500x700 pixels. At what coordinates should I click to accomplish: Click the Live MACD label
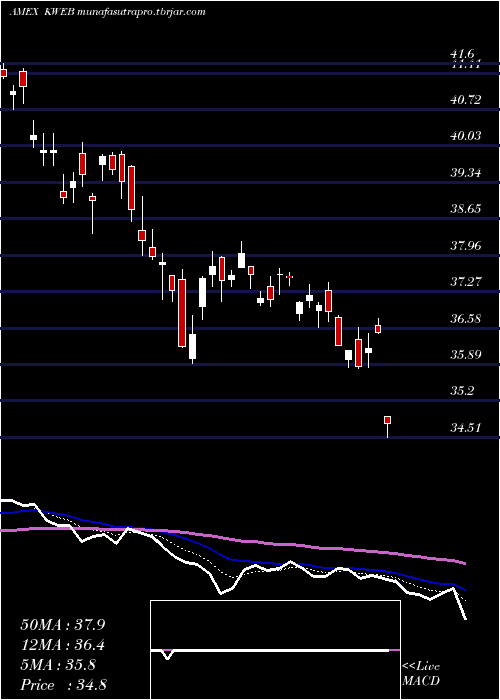pyautogui.click(x=421, y=674)
